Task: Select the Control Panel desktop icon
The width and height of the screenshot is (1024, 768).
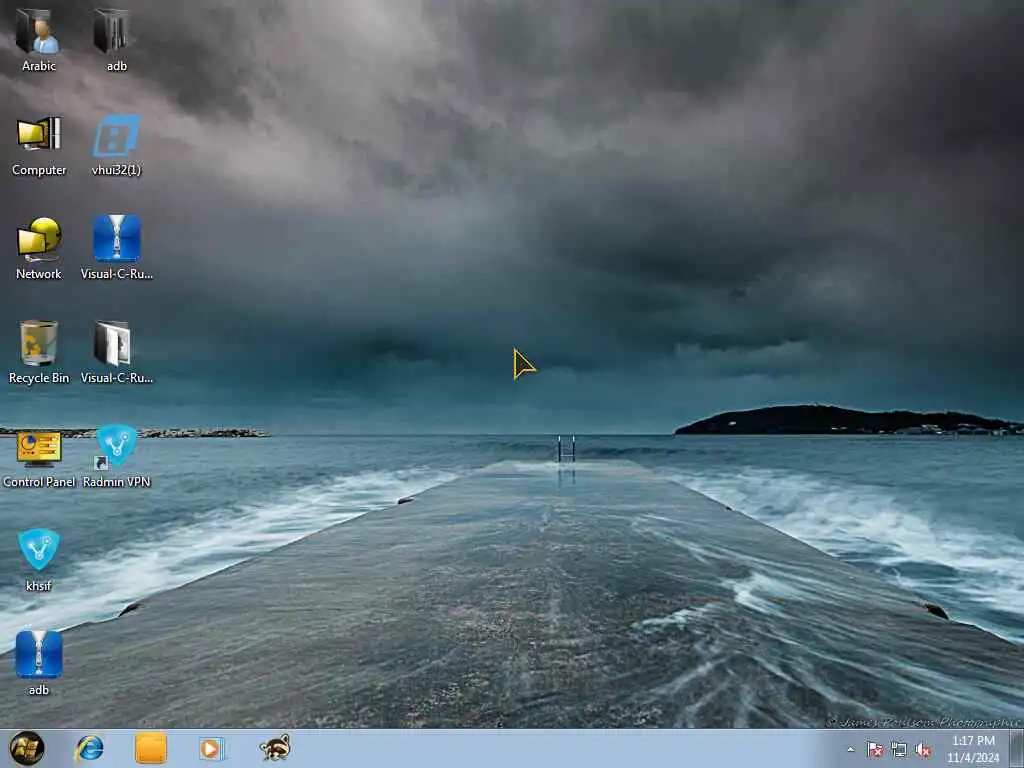Action: 39,448
